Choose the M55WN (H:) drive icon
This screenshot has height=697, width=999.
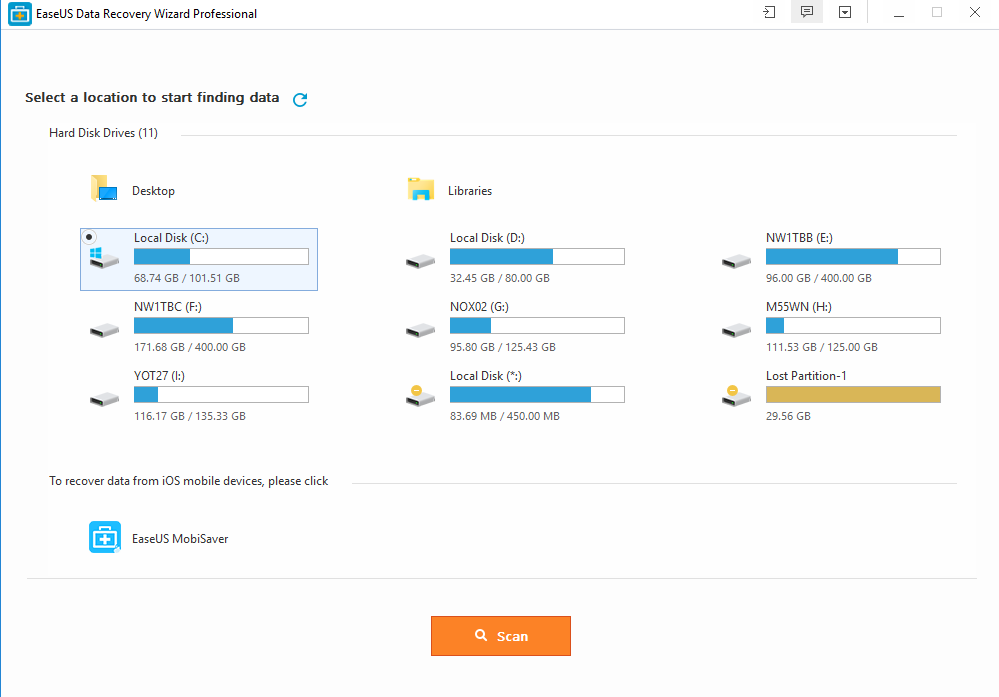coord(736,329)
